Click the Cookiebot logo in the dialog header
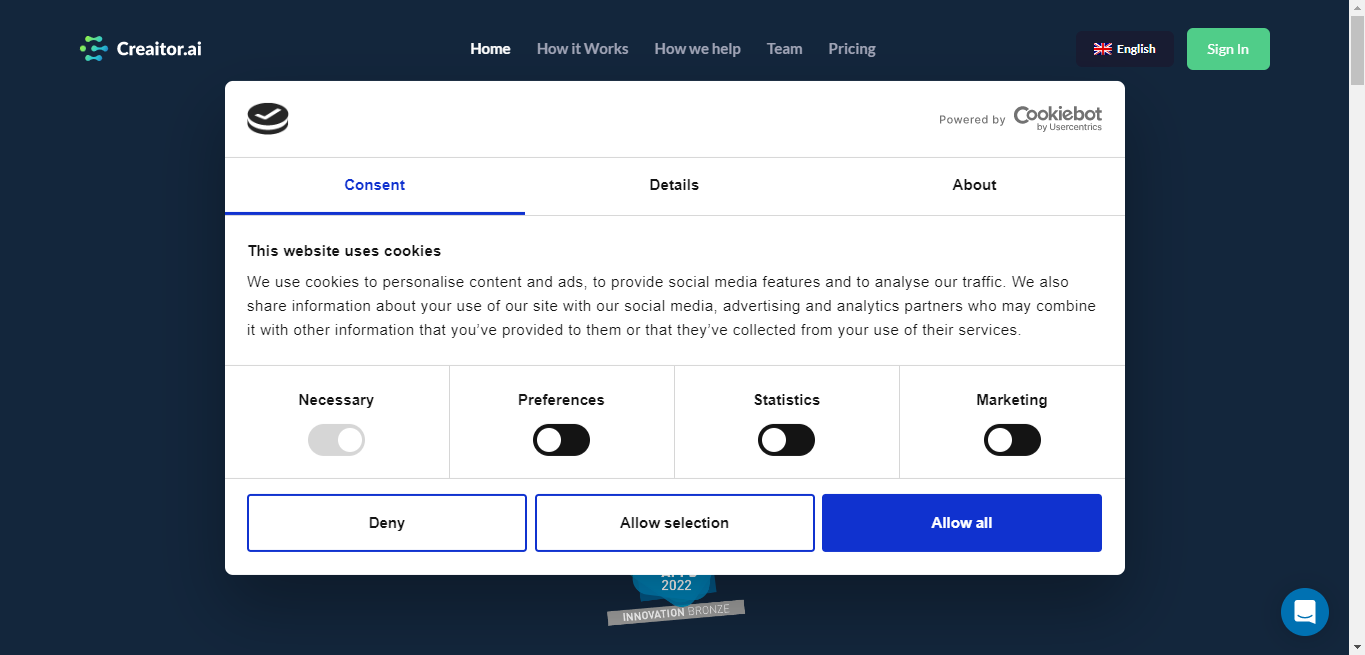 pyautogui.click(x=1058, y=119)
